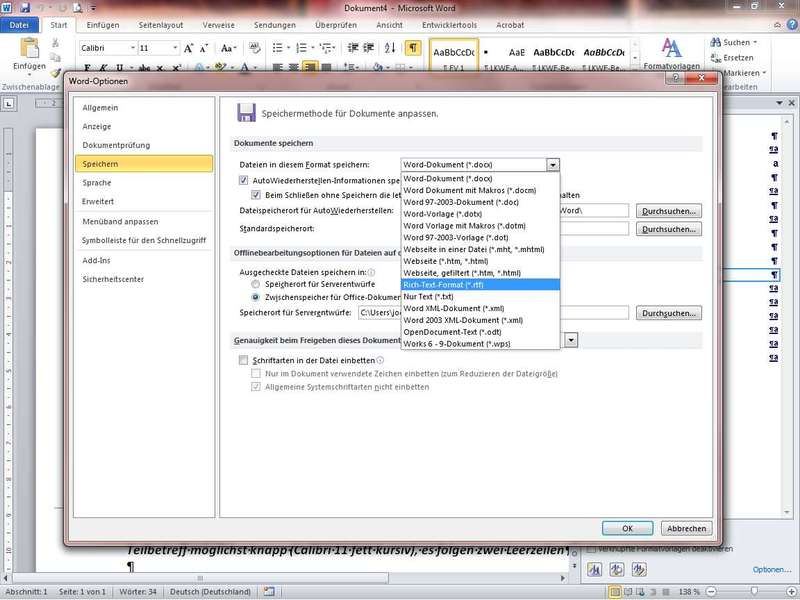This screenshot has height=600, width=800.
Task: Switch to the Seitenlayout ribbon tab
Action: tap(162, 23)
